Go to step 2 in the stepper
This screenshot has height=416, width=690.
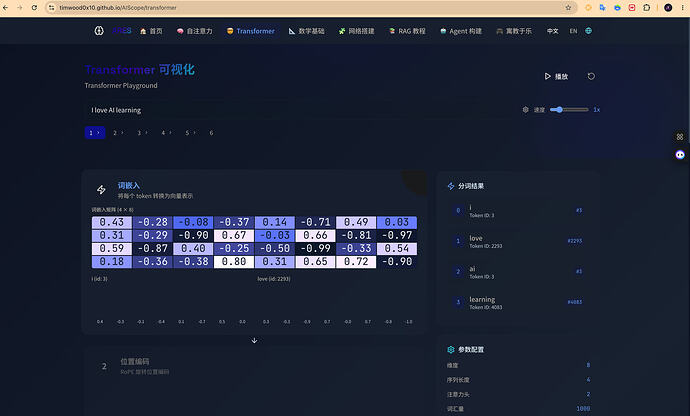point(118,133)
